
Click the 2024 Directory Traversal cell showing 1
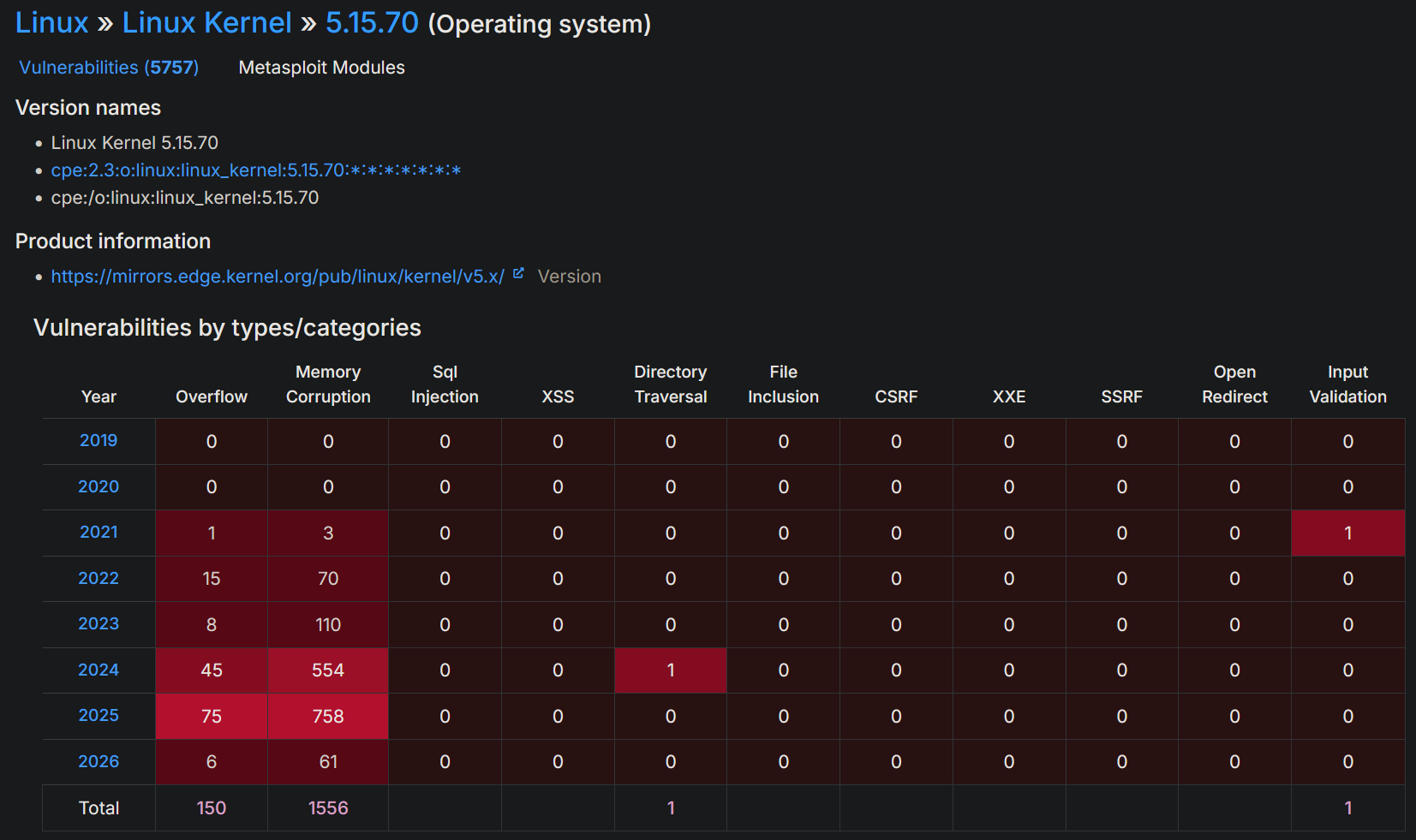tap(671, 670)
